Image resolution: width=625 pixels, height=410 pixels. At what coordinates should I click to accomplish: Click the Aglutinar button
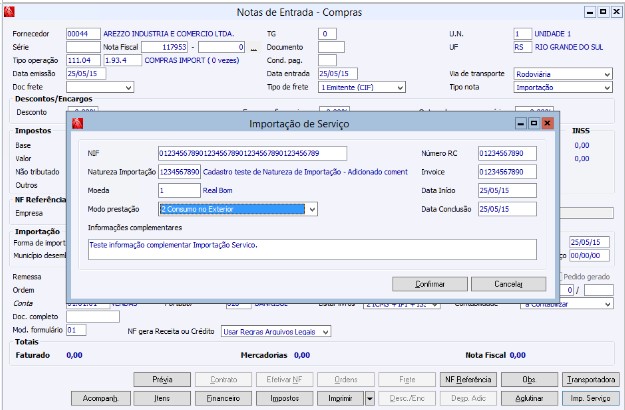point(529,398)
